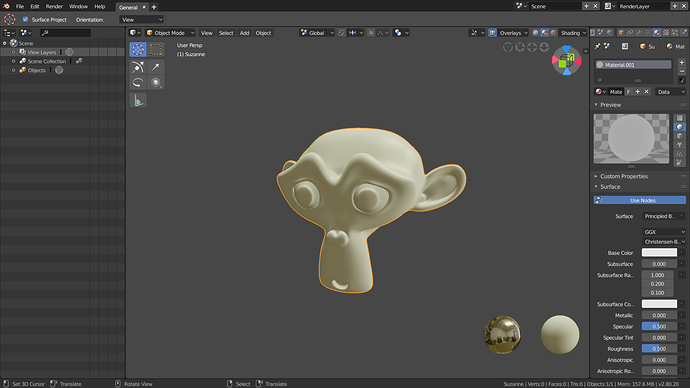Unlink material with X next to Mate
The width and height of the screenshot is (690, 388).
(646, 92)
